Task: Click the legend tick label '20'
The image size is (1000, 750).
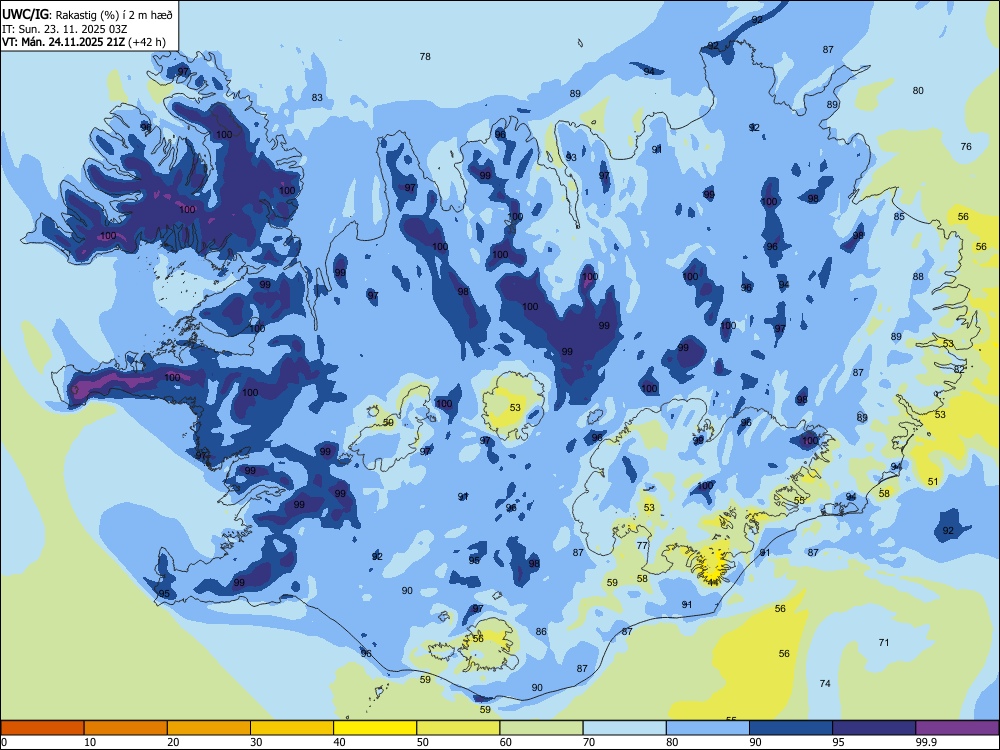Action: click(x=173, y=742)
